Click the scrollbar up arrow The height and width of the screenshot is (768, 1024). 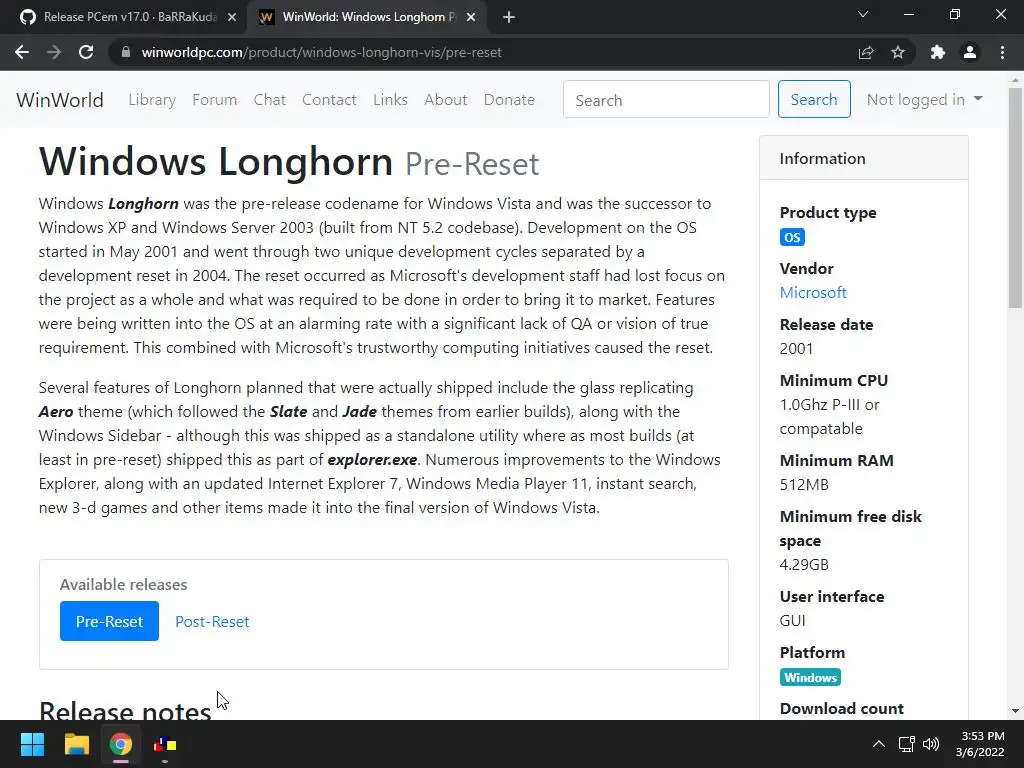click(1015, 80)
